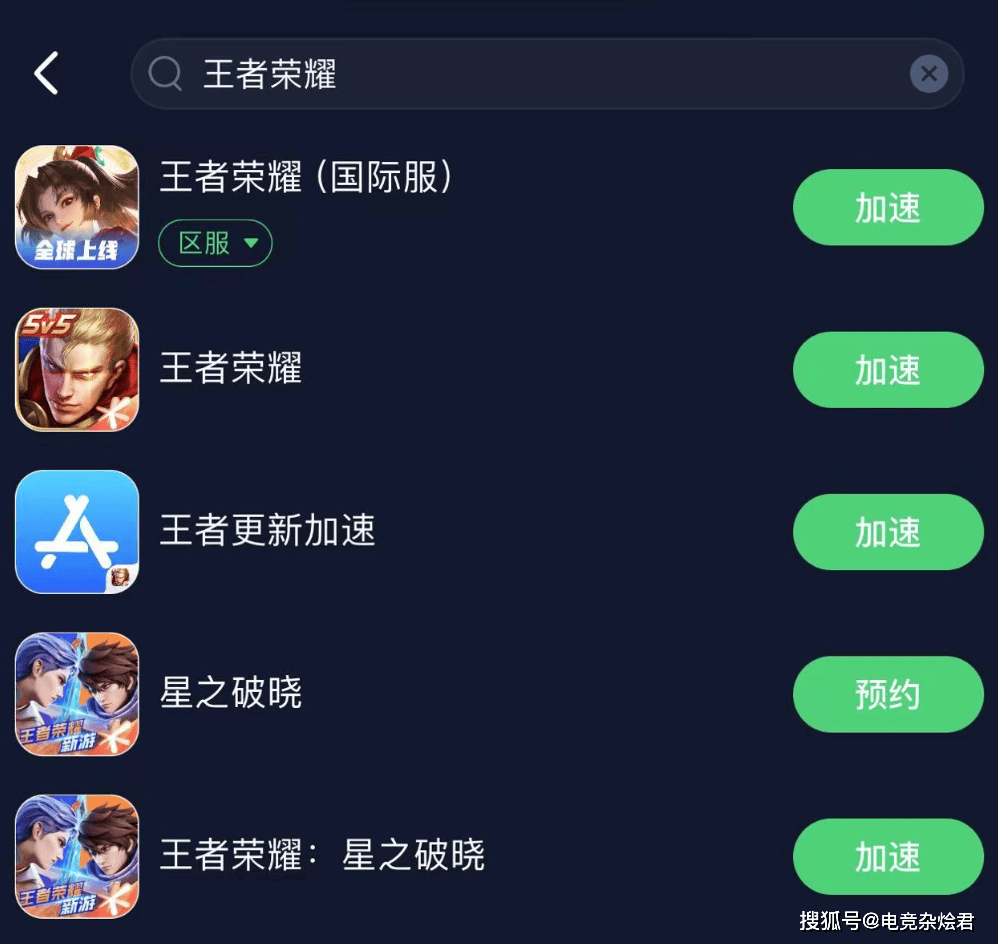This screenshot has width=998, height=944.
Task: Open the 星之破晓 game icon
Action: [77, 694]
